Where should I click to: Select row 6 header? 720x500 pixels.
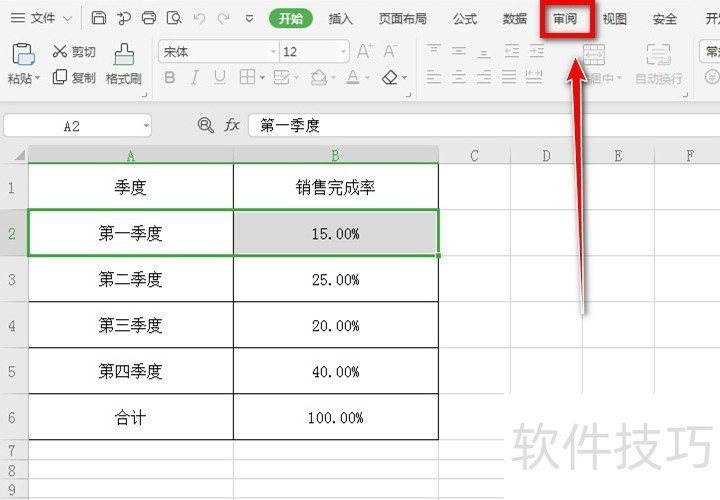(12, 417)
